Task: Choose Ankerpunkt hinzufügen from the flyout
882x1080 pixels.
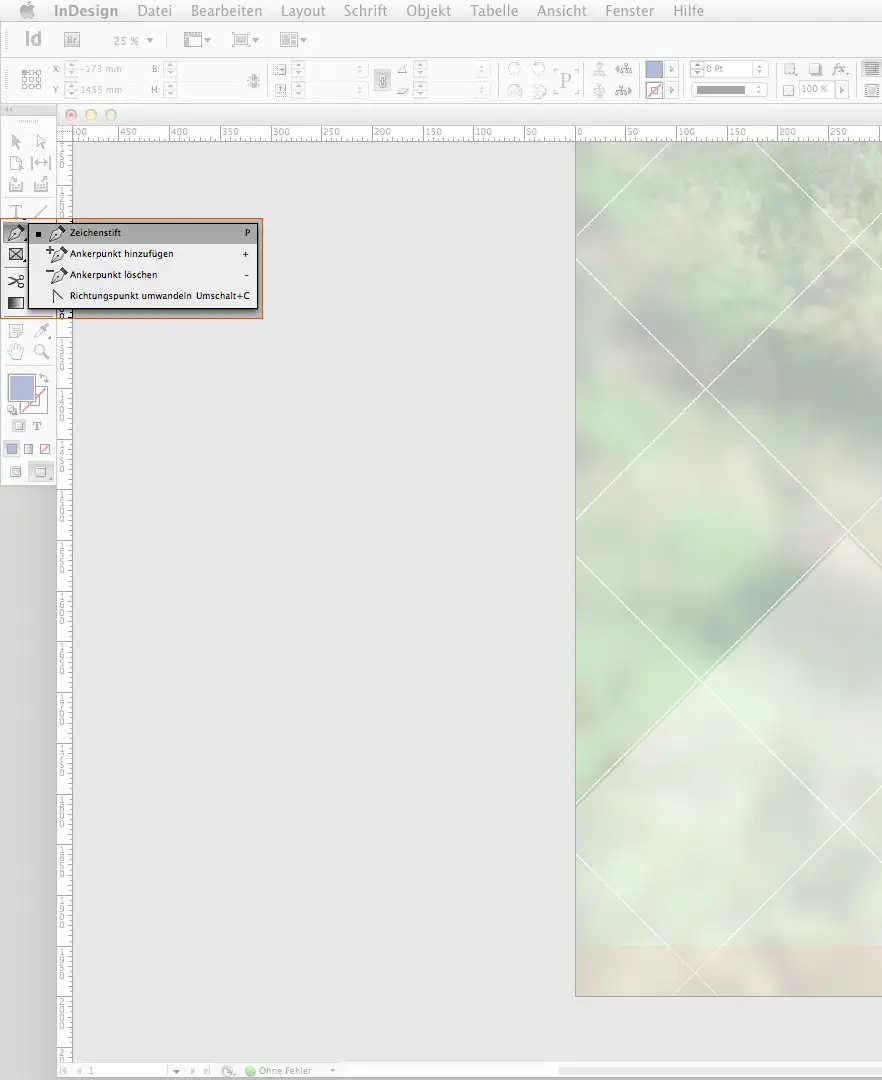Action: 121,254
